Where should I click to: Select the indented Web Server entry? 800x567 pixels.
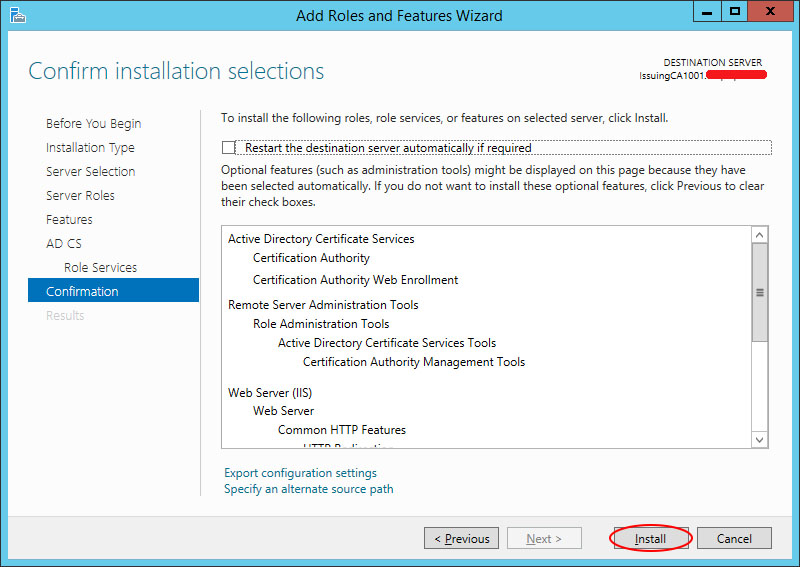point(283,411)
